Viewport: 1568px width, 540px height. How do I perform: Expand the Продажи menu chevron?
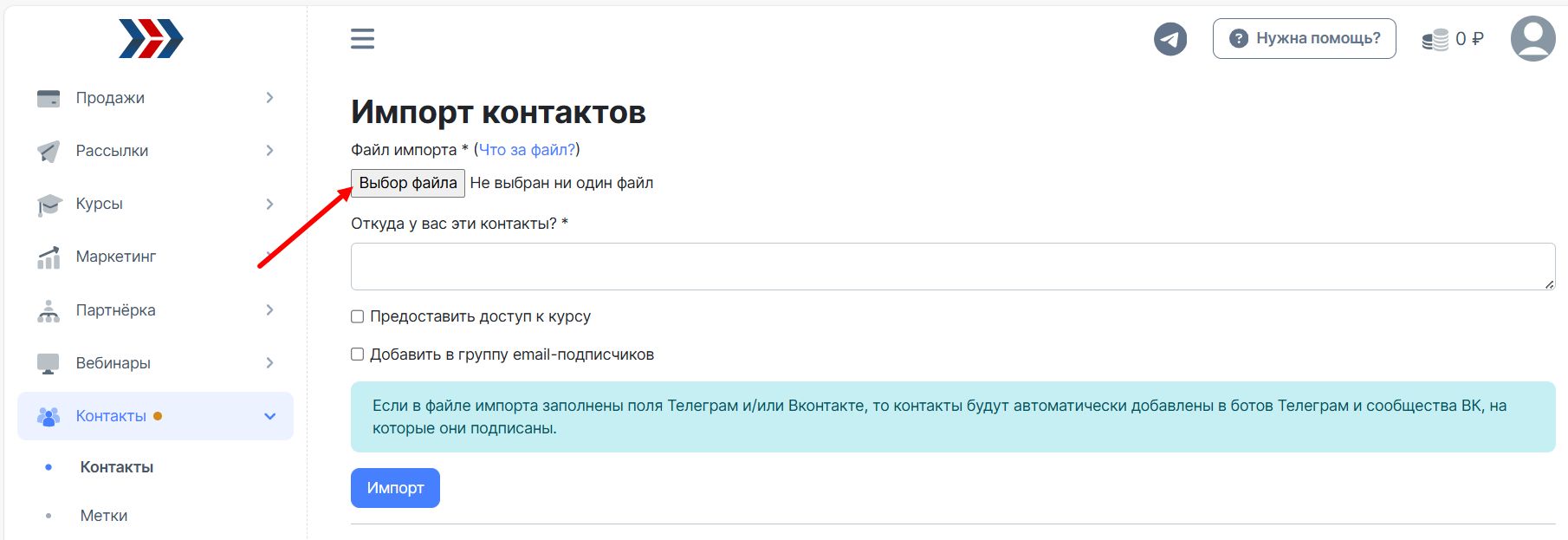pos(269,98)
